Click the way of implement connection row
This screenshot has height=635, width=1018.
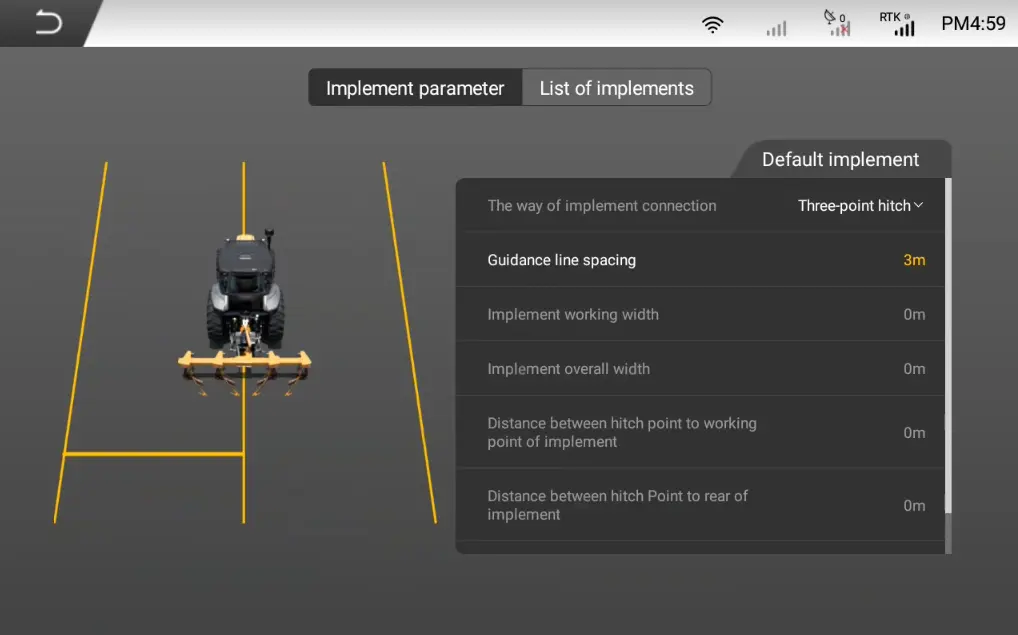tap(602, 205)
